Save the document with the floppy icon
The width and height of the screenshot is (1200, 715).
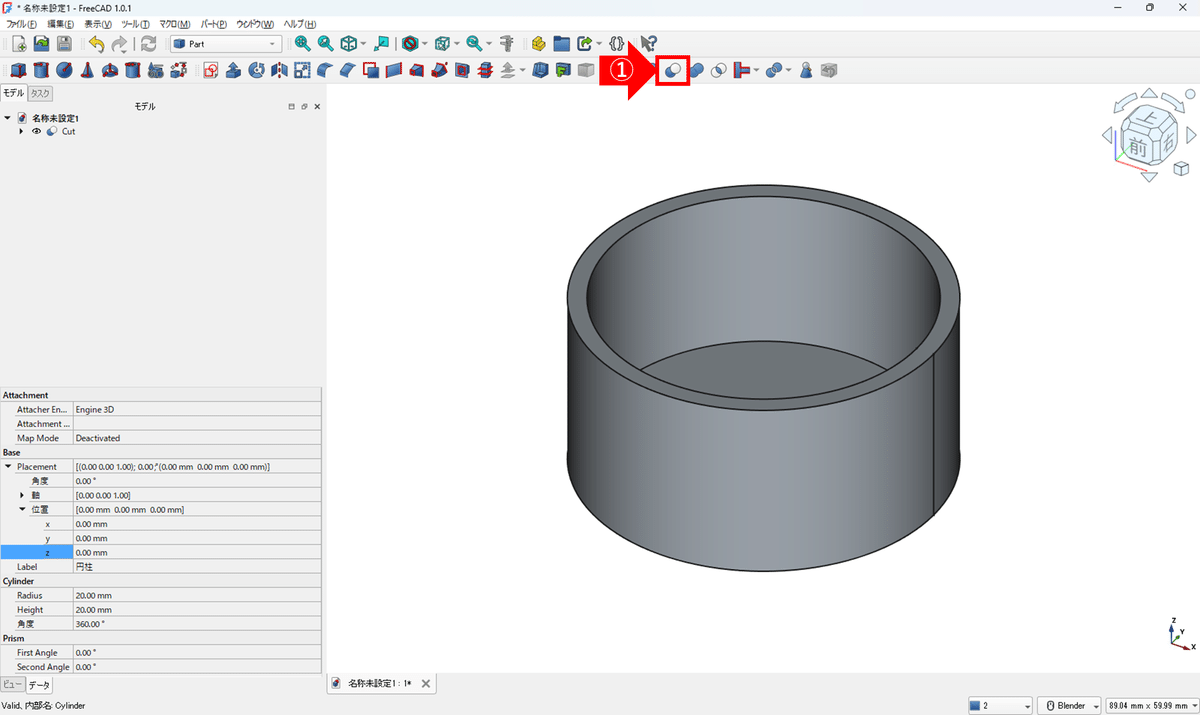point(64,44)
